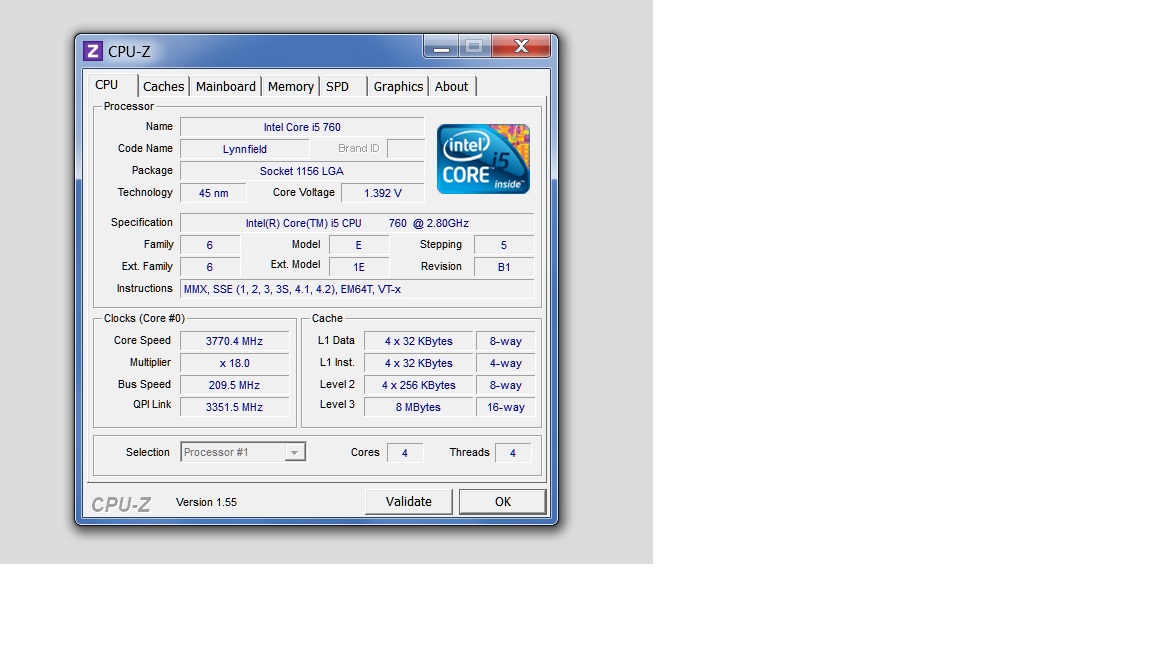Click the Multiplier value x 18.0

[x=234, y=363]
